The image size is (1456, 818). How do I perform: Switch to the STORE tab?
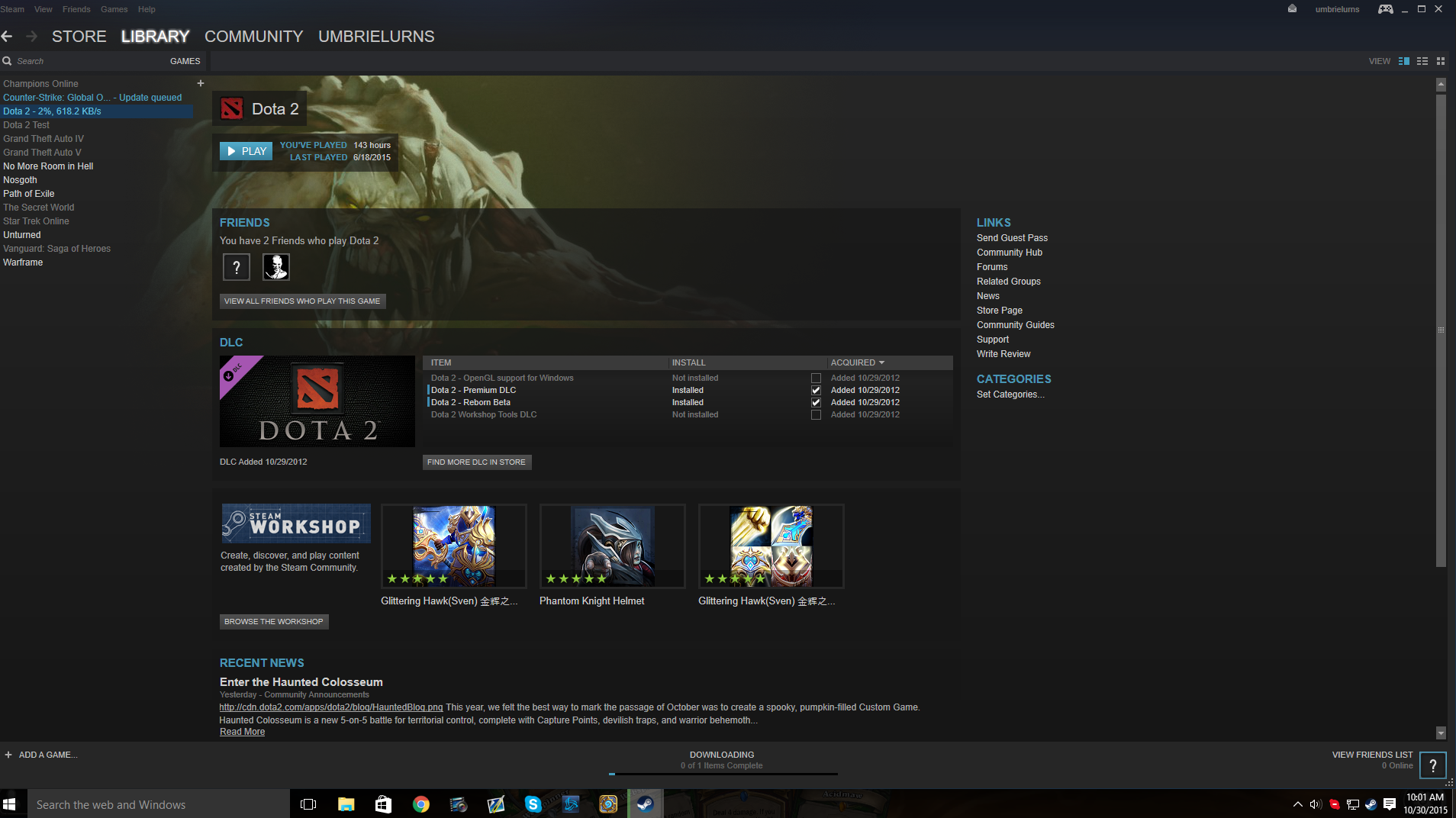click(79, 37)
